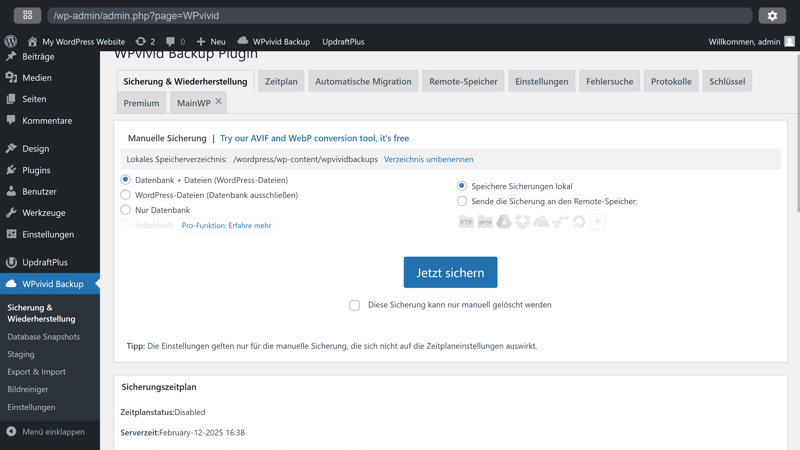This screenshot has height=450, width=800.
Task: Collapse the menu via Menü einklappen
Action: click(46, 432)
